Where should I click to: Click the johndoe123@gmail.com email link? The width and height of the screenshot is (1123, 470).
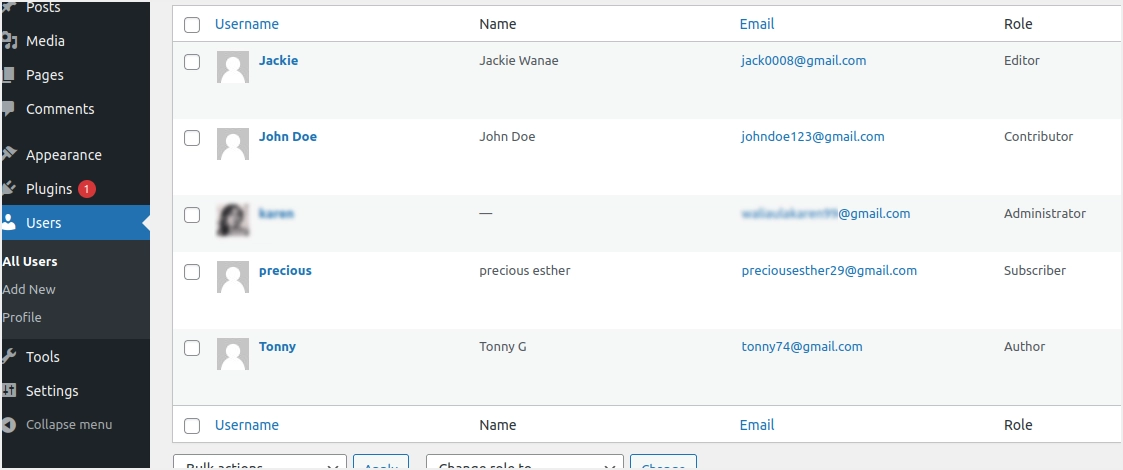[813, 136]
